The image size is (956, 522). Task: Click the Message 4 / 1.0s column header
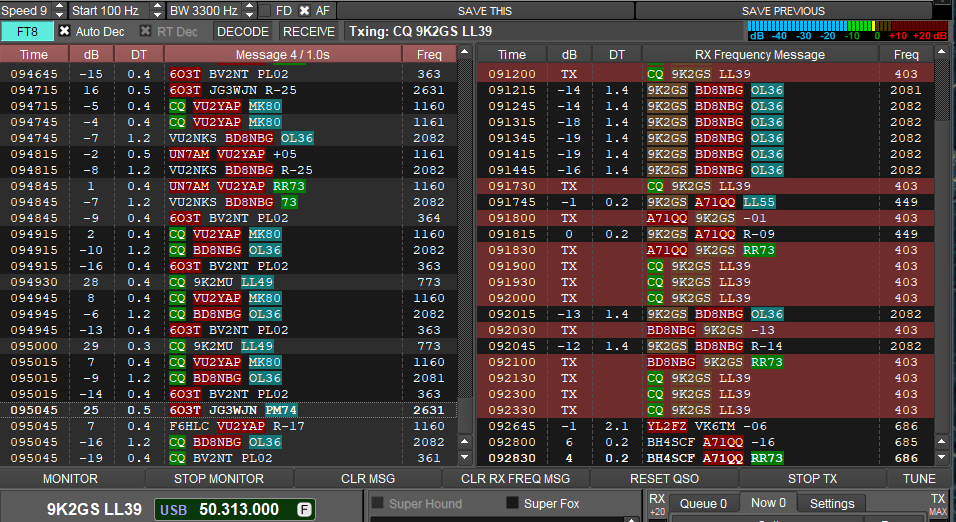(x=283, y=54)
